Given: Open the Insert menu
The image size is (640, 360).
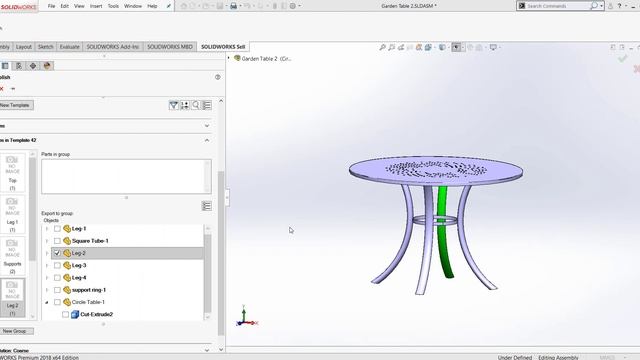Looking at the screenshot, I should (96, 6).
